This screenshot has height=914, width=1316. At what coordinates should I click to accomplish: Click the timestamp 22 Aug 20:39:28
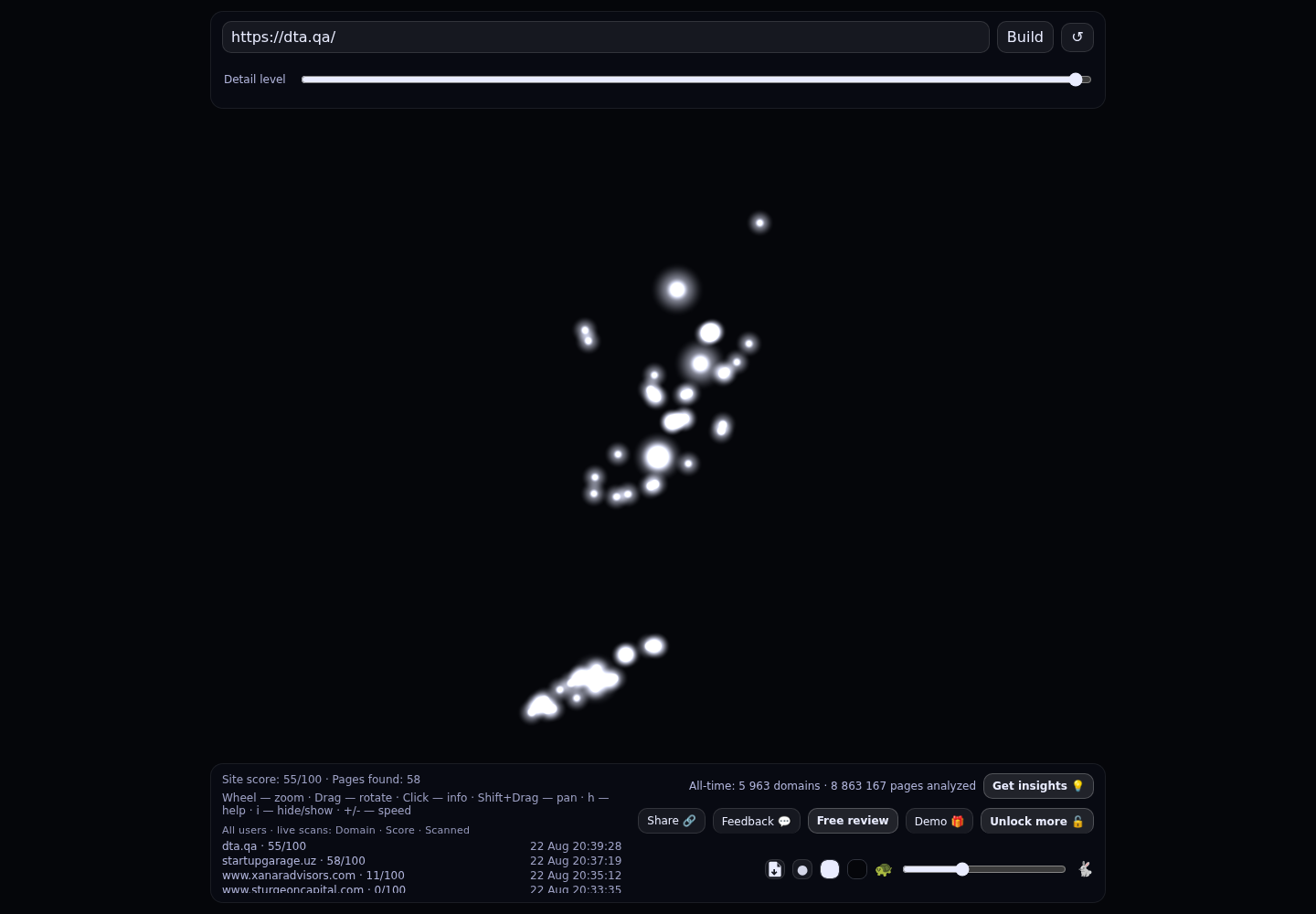(x=576, y=846)
